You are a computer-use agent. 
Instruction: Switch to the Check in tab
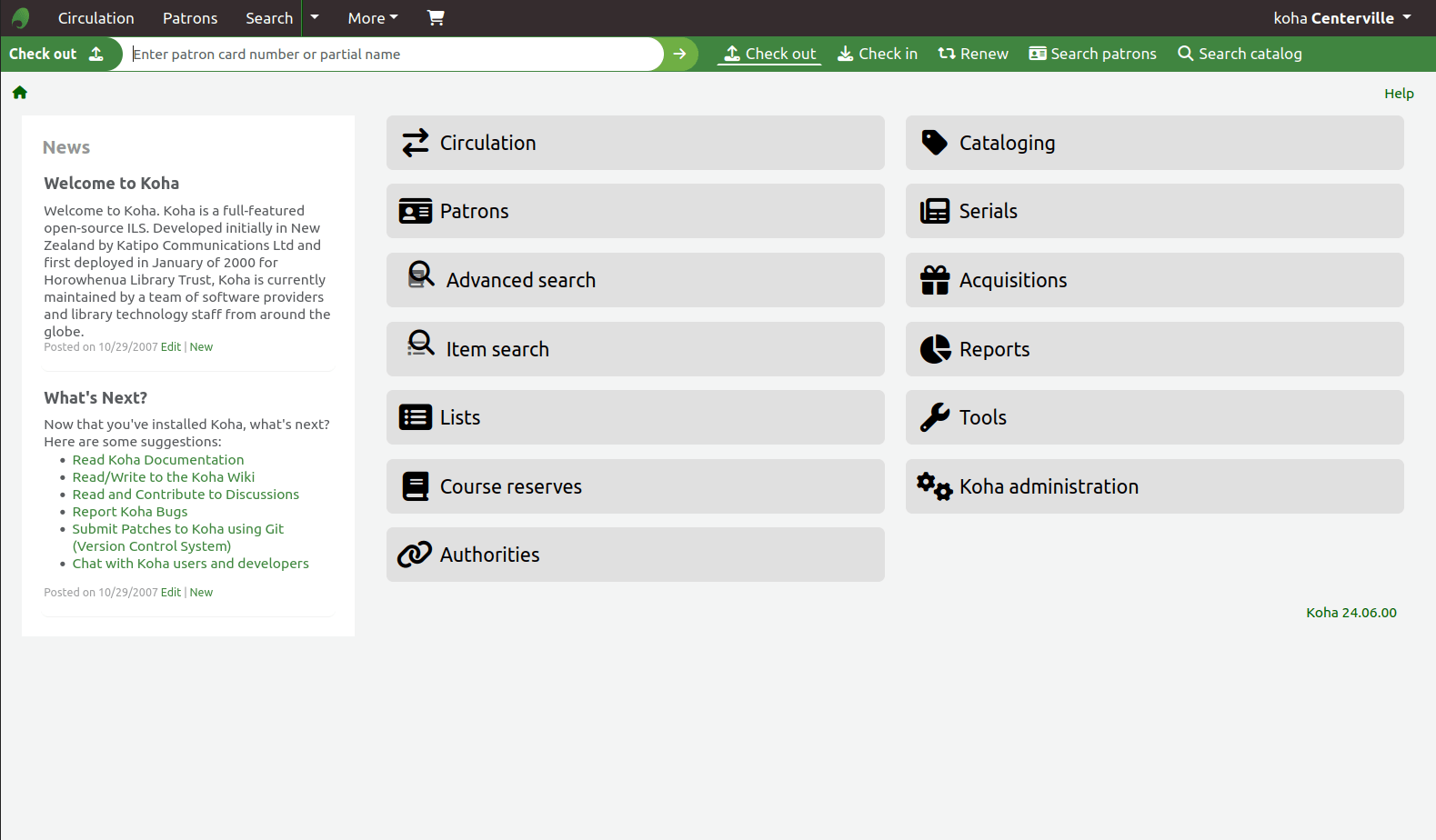[x=878, y=54]
